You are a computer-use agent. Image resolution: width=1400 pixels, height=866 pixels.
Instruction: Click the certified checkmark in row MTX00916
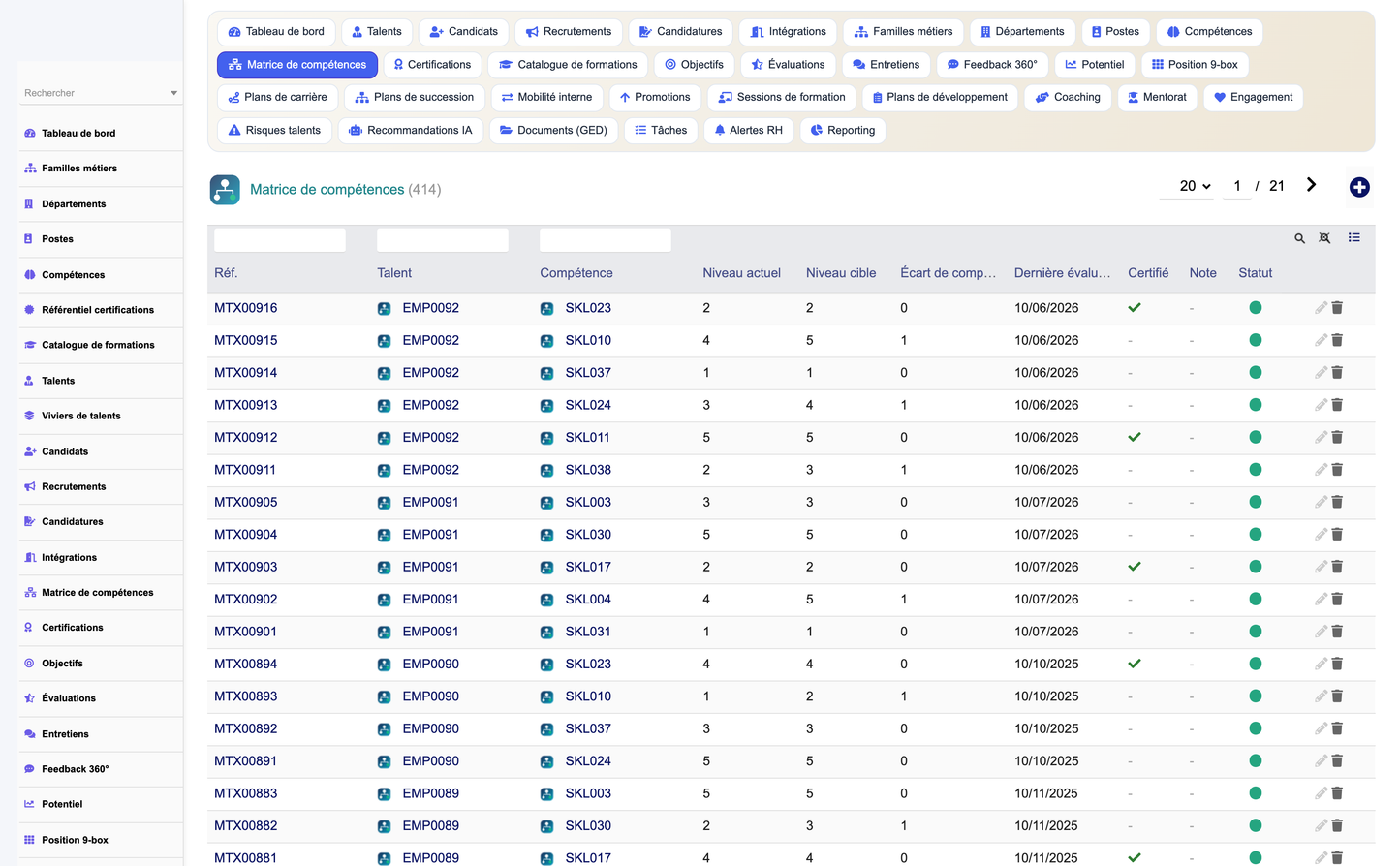coord(1135,308)
